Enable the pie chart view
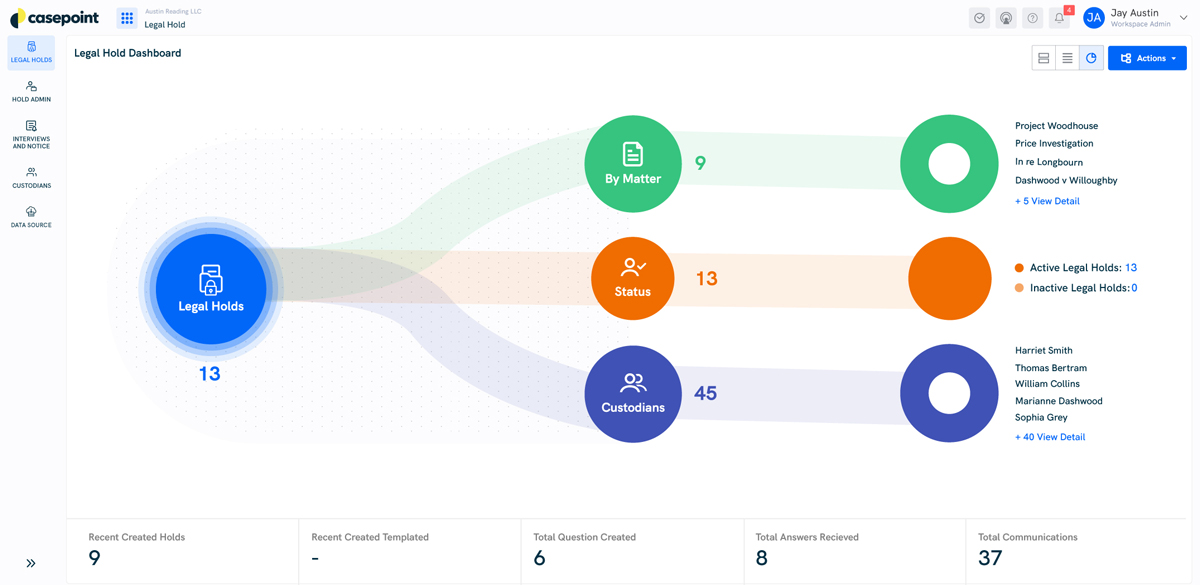1200x585 pixels. coord(1089,57)
